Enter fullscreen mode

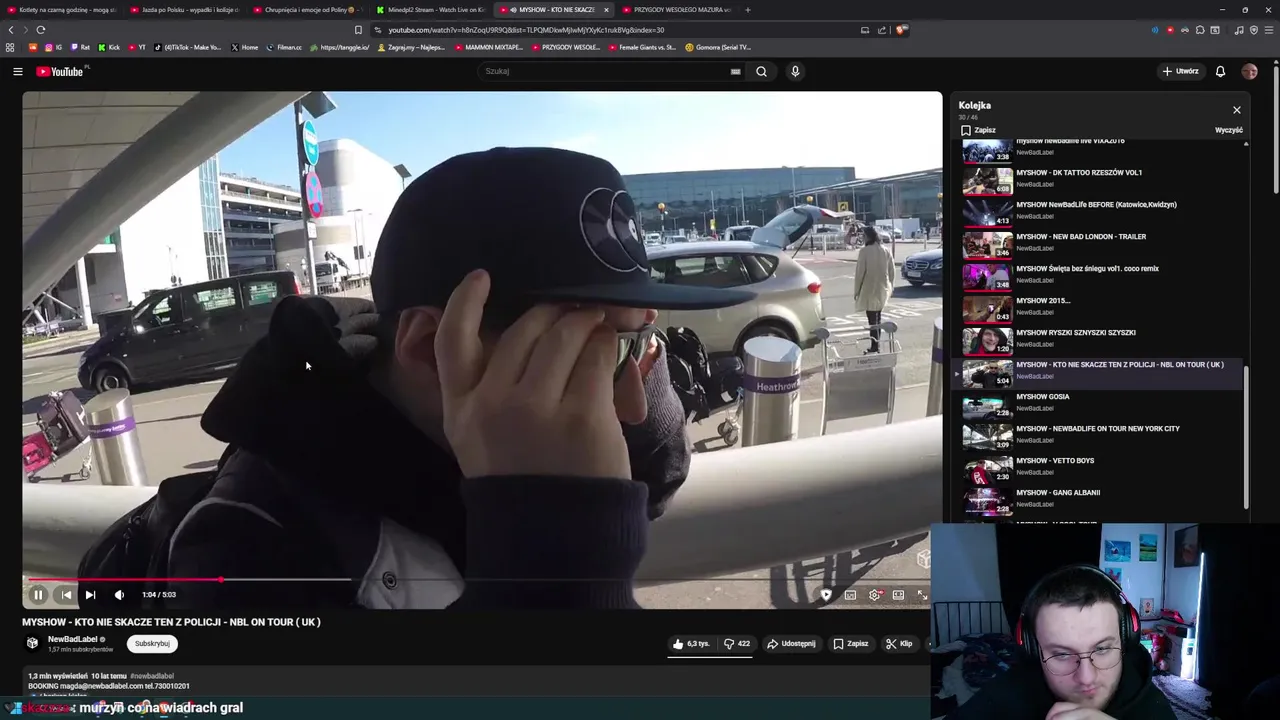click(922, 595)
